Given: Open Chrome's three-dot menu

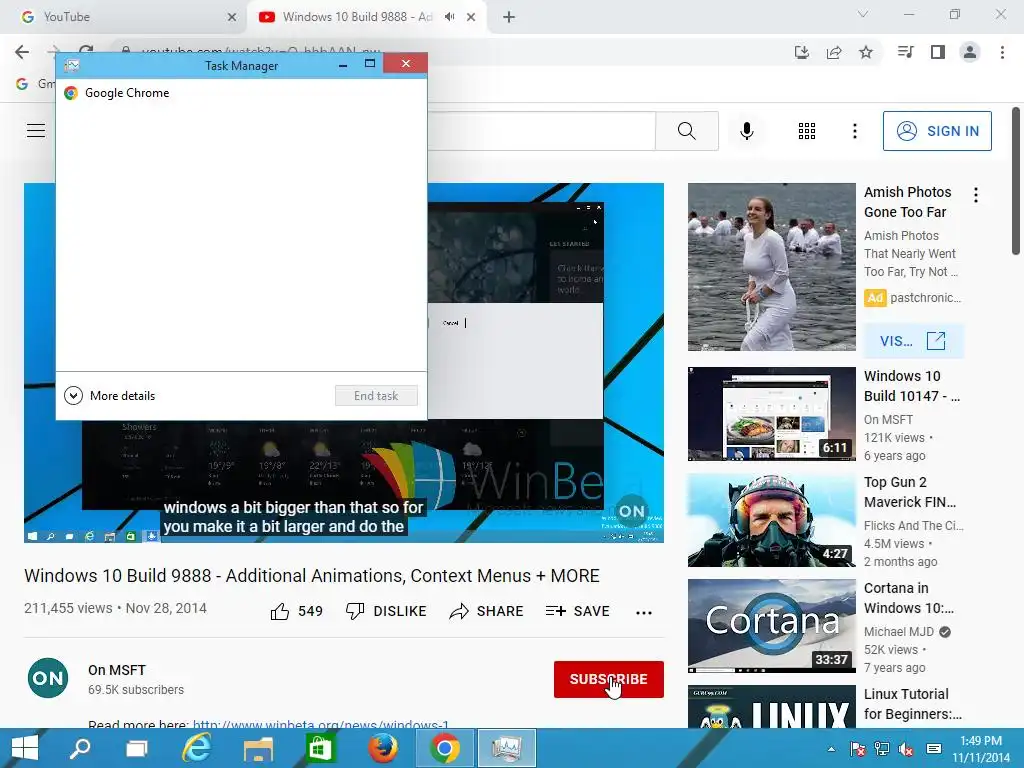Looking at the screenshot, I should [1002, 52].
